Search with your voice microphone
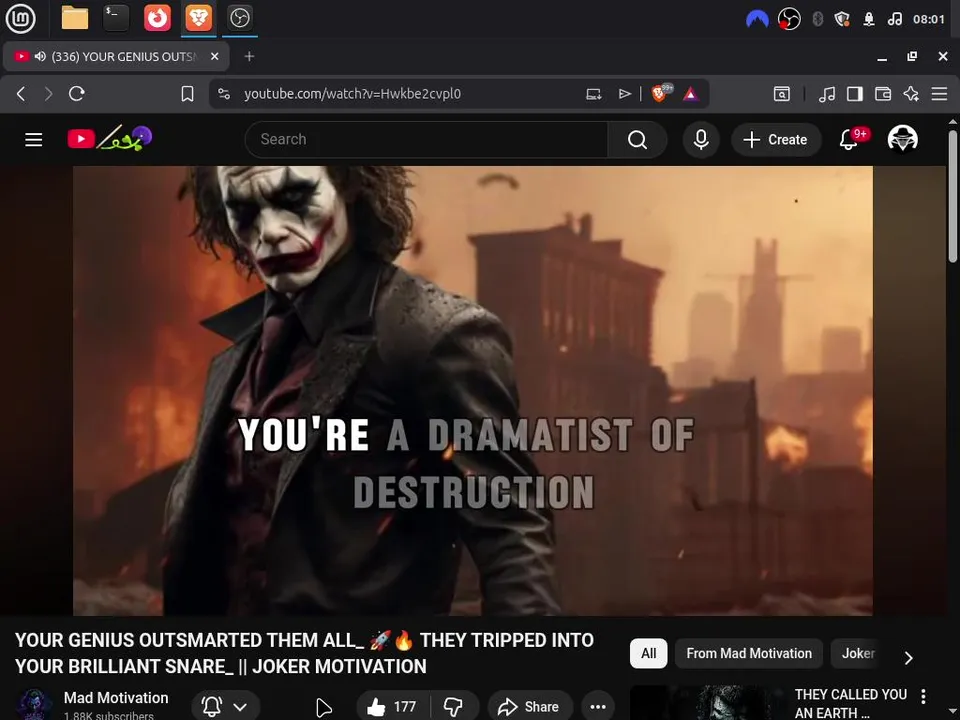 point(701,140)
